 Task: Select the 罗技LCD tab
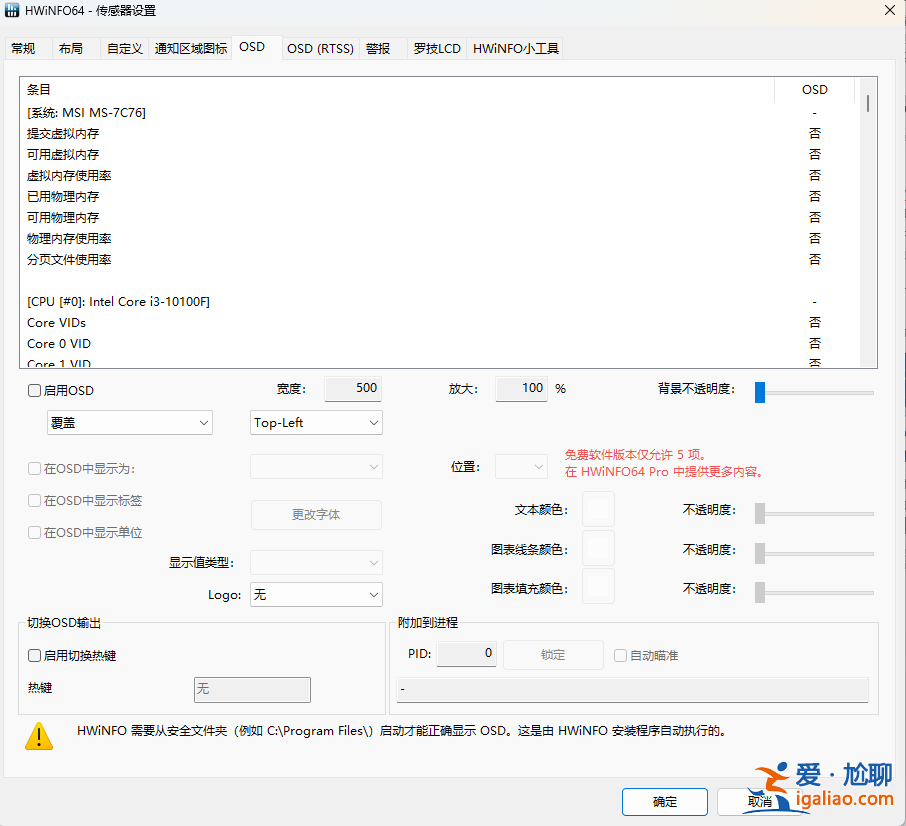[x=437, y=48]
